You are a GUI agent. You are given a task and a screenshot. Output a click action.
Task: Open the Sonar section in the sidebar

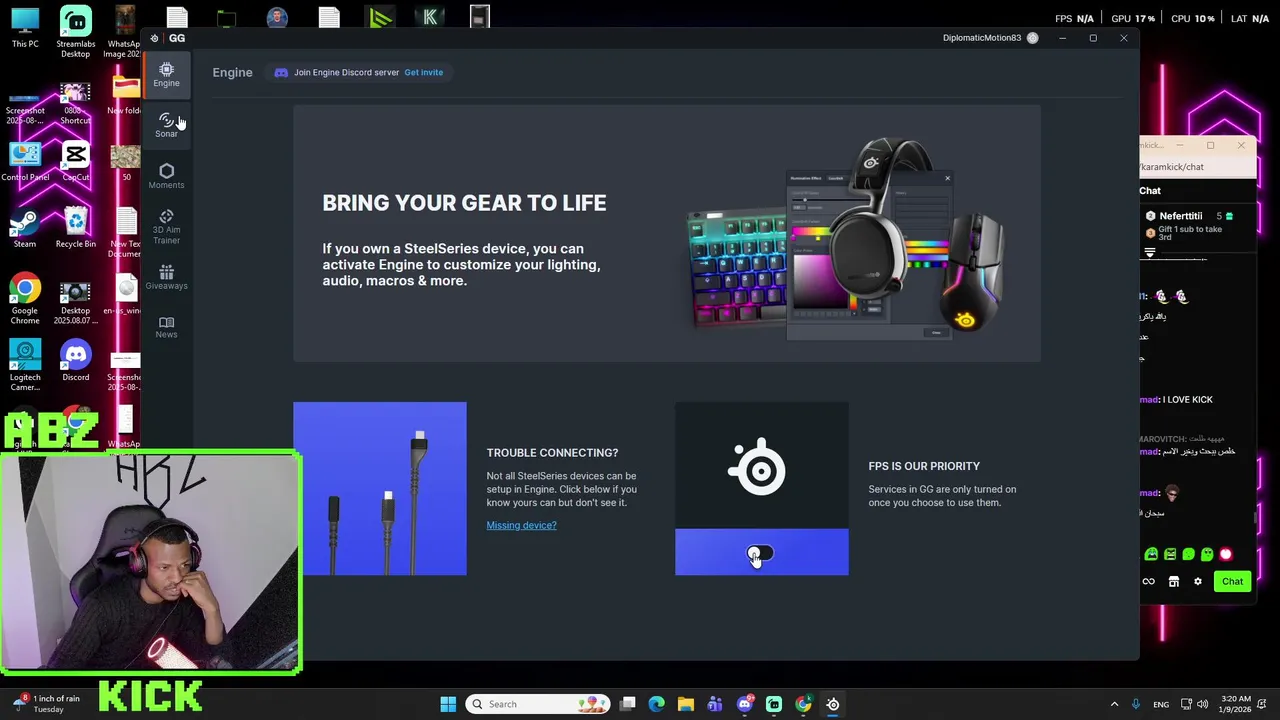[x=166, y=125]
